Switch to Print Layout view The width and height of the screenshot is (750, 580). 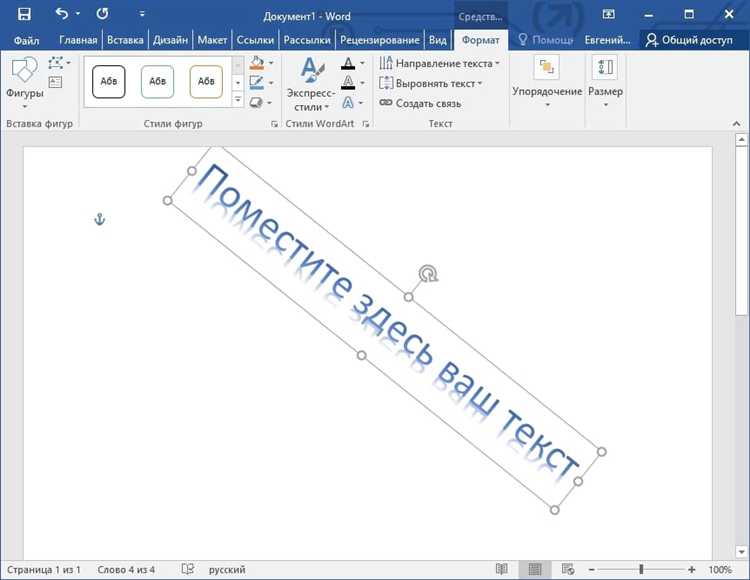pyautogui.click(x=535, y=569)
